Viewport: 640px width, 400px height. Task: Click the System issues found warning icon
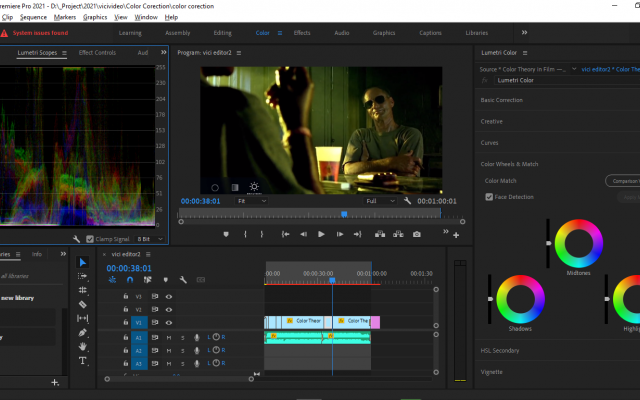coord(4,33)
